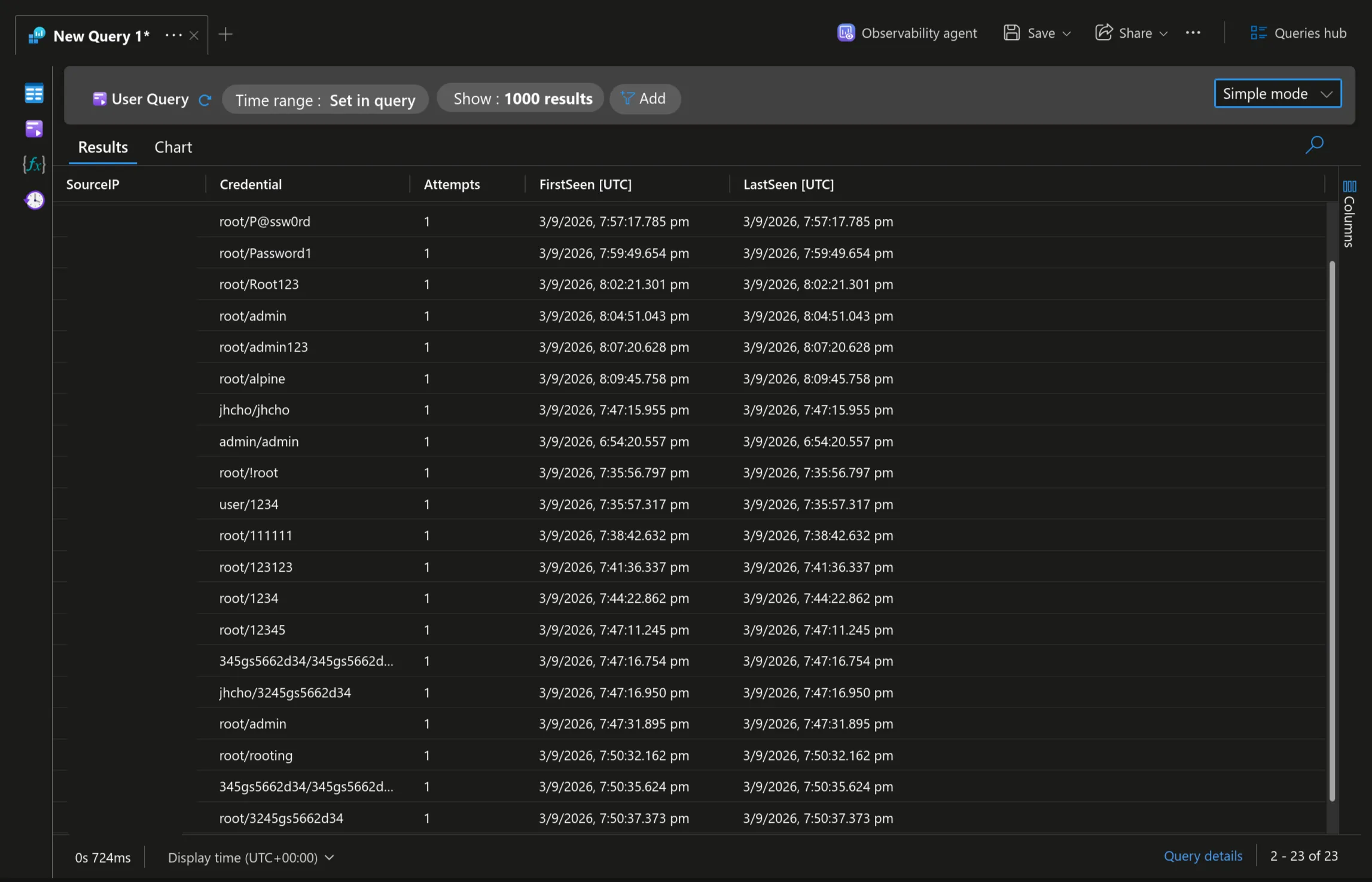Open the Query history clock icon
The width and height of the screenshot is (1372, 882).
pyautogui.click(x=34, y=200)
